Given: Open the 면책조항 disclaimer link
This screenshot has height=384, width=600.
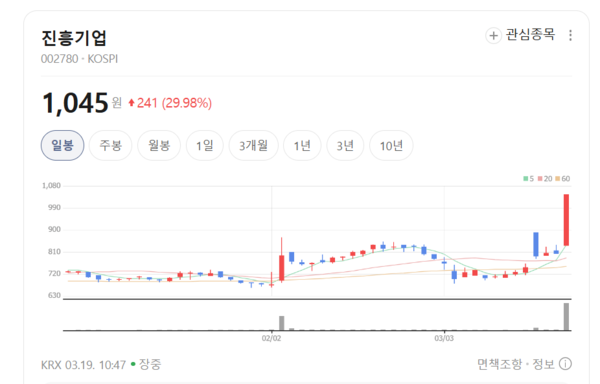Looking at the screenshot, I should [x=499, y=364].
